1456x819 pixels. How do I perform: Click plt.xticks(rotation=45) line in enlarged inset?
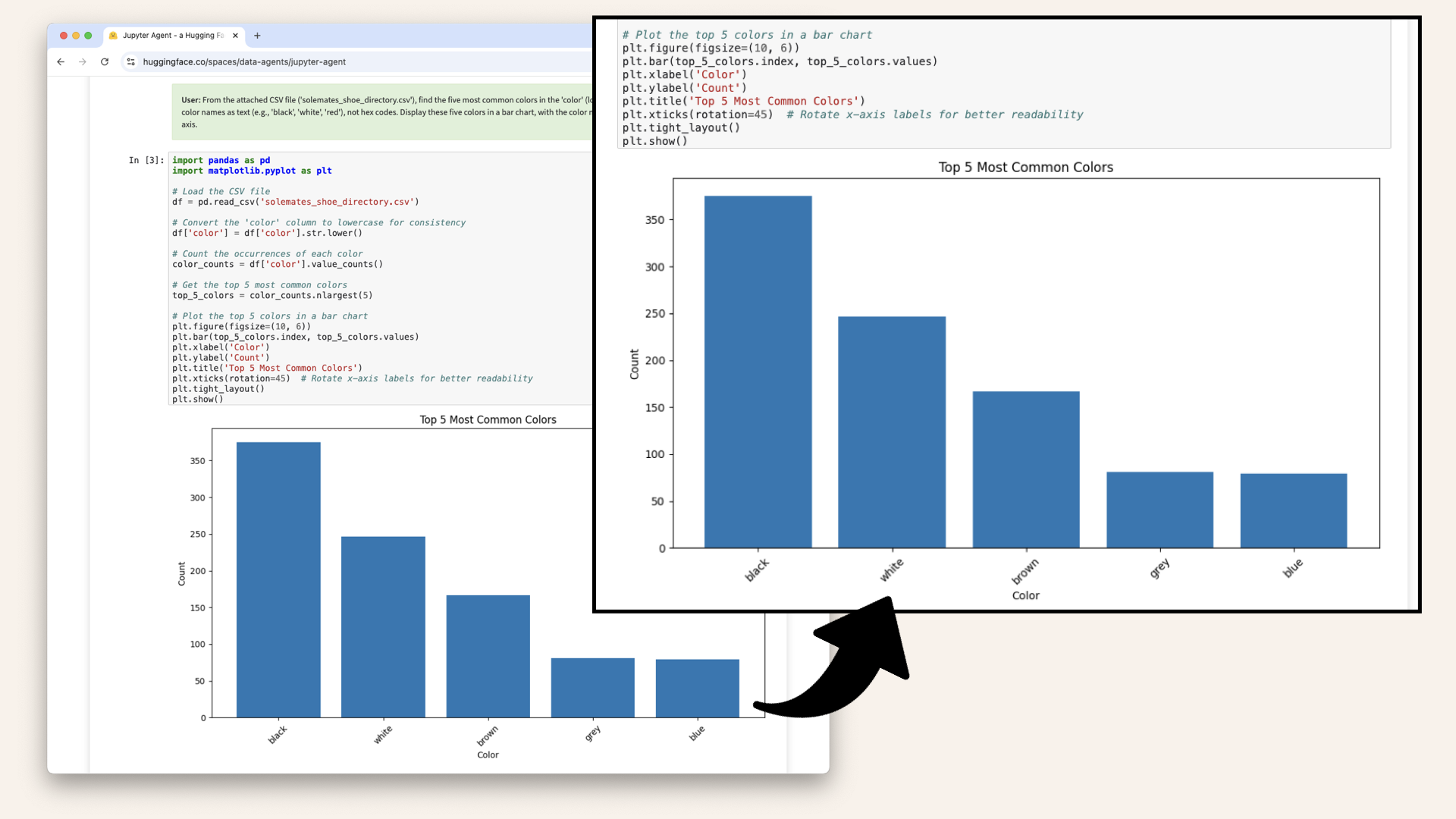click(x=852, y=115)
